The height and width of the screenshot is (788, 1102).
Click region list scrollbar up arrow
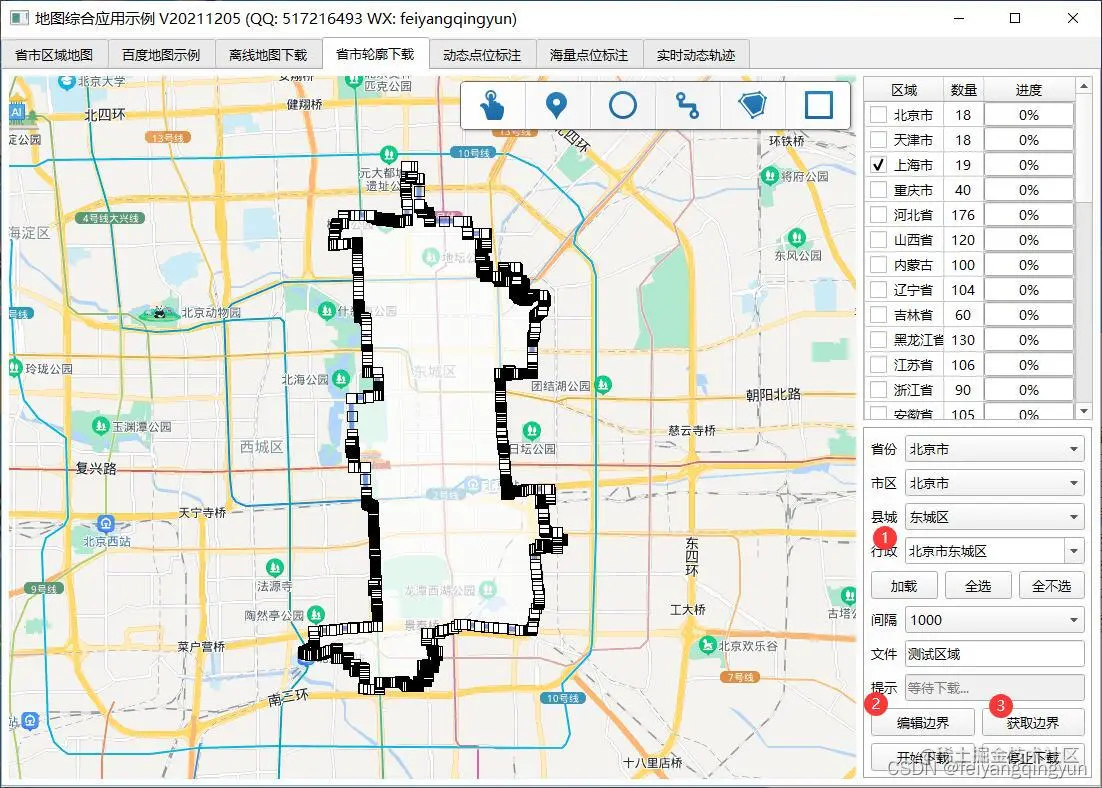(1083, 86)
